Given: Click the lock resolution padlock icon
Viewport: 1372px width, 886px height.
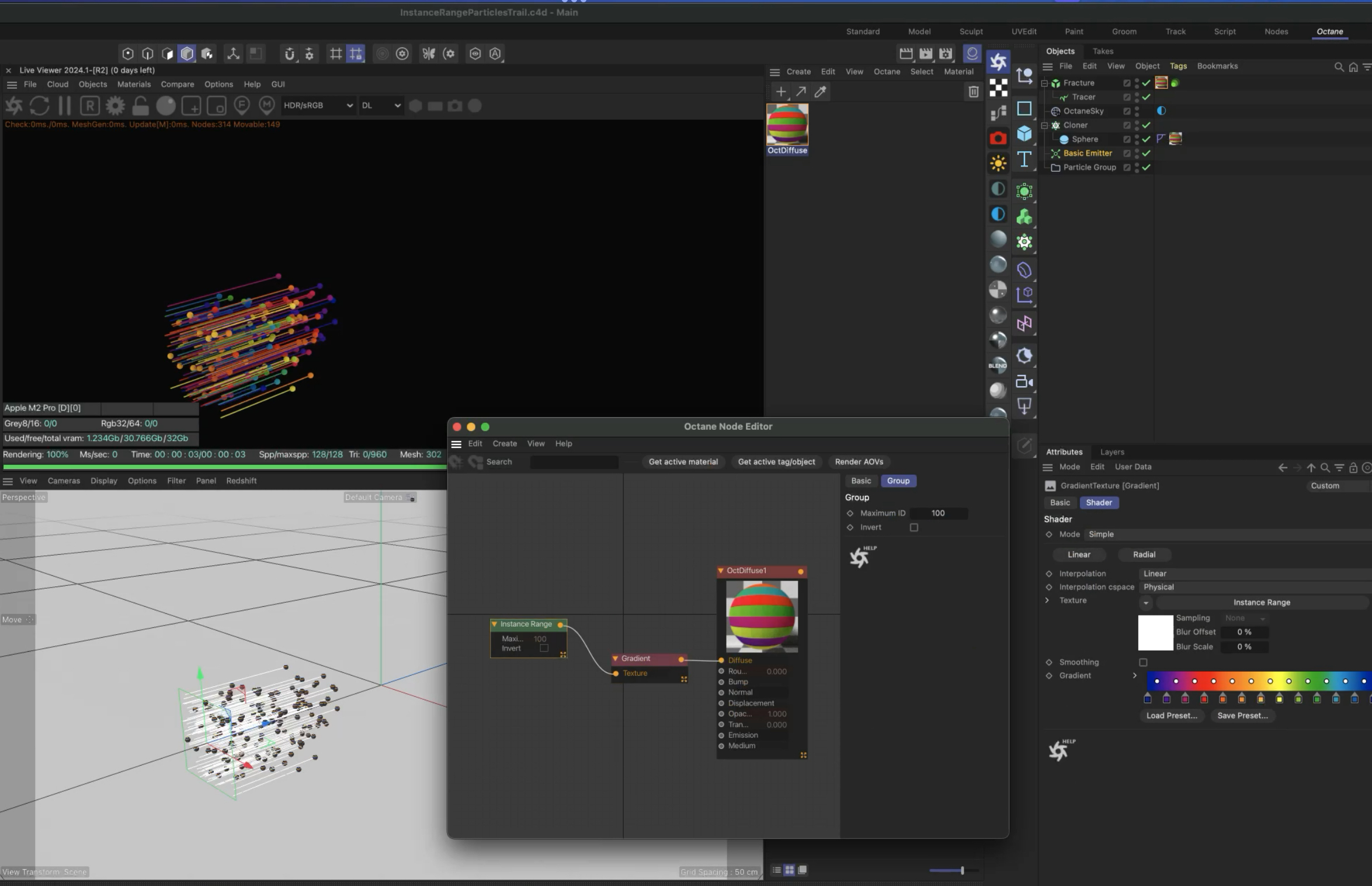Looking at the screenshot, I should 140,106.
